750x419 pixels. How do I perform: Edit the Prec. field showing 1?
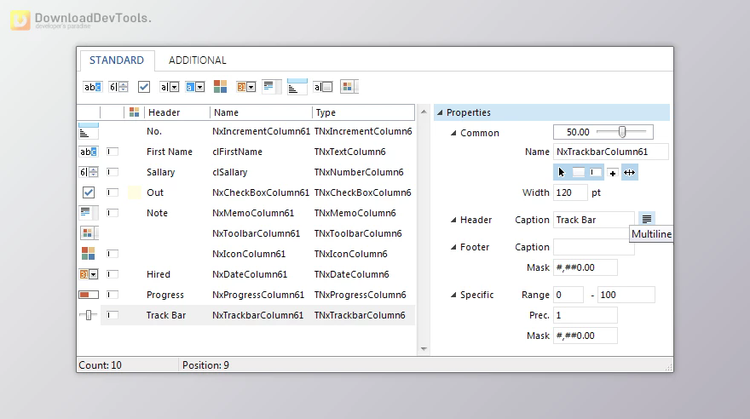point(585,315)
